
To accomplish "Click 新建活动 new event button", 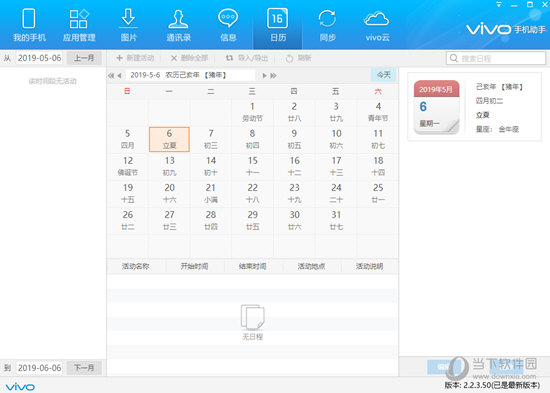I will (135, 58).
